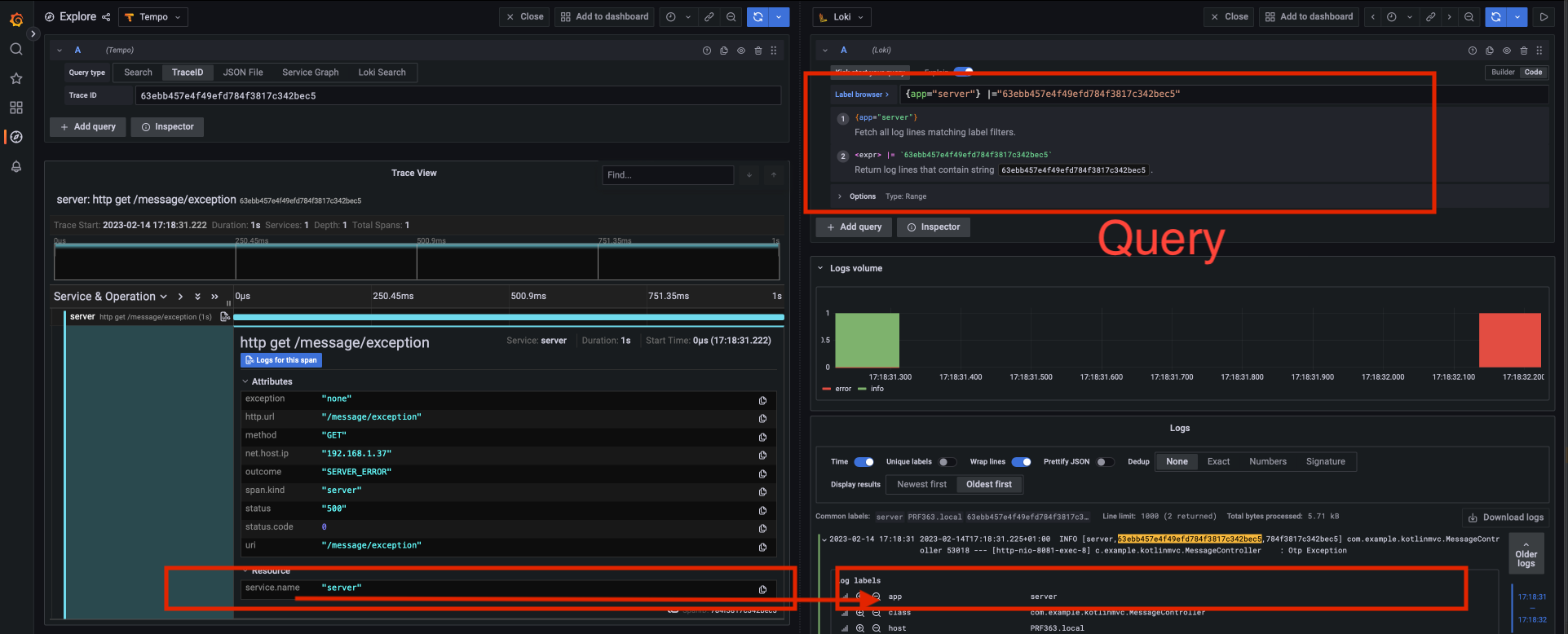Select the Loki Search query type tab
This screenshot has width=1568, height=634.
382,73
